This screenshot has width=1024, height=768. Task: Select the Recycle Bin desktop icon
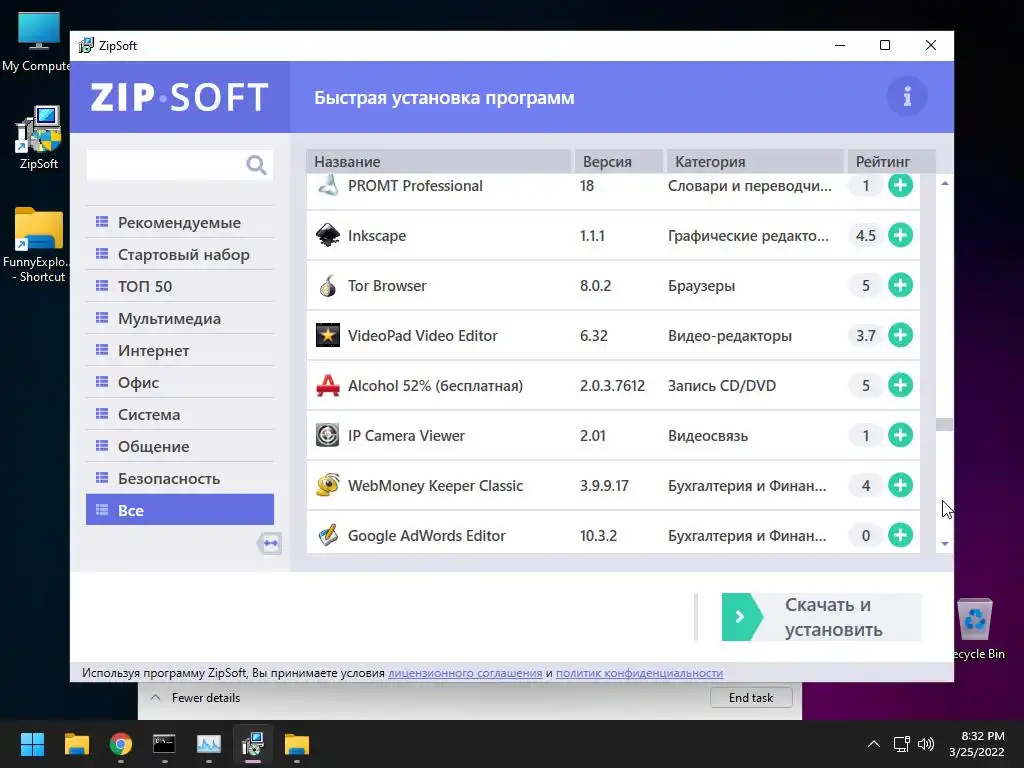pos(977,630)
